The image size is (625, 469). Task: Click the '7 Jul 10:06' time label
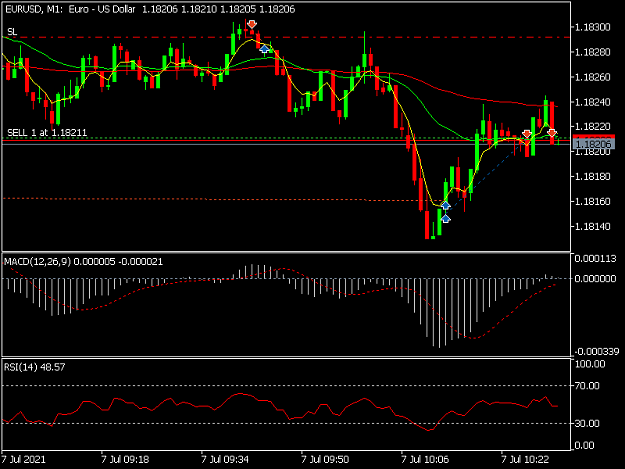click(425, 459)
